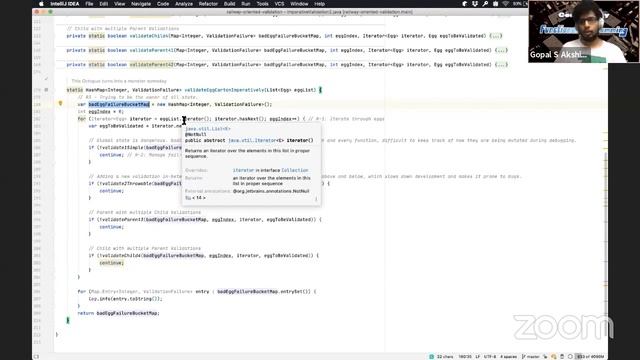Click the inspector face icon in status bar
The width and height of the screenshot is (640, 360).
pos(554,357)
